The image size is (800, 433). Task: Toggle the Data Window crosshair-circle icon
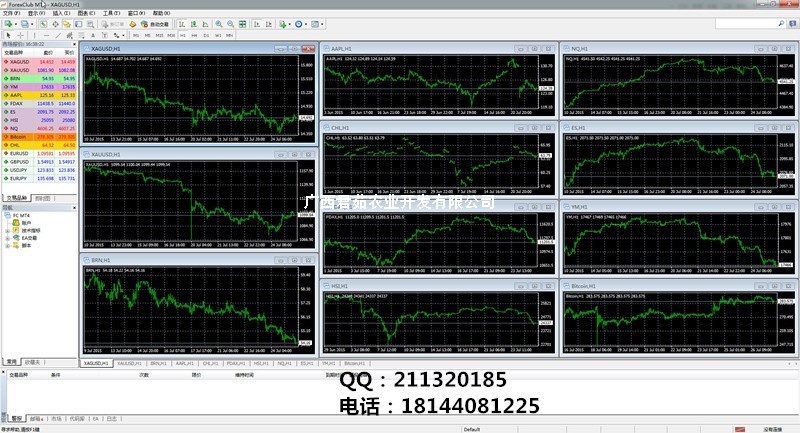tap(55, 24)
